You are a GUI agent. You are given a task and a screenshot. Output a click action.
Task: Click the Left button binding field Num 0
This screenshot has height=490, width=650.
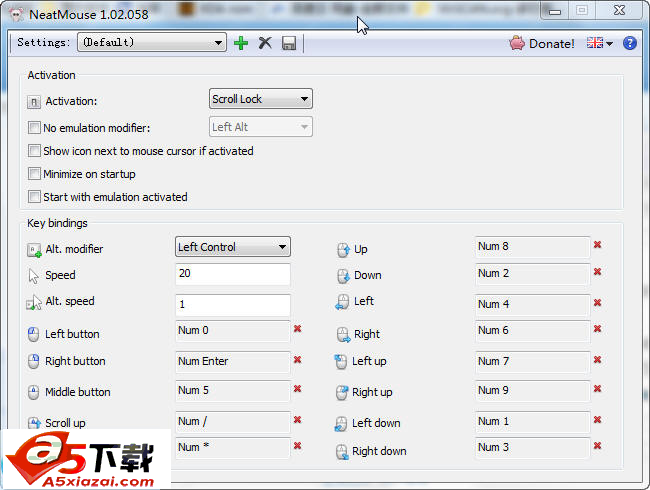(233, 331)
